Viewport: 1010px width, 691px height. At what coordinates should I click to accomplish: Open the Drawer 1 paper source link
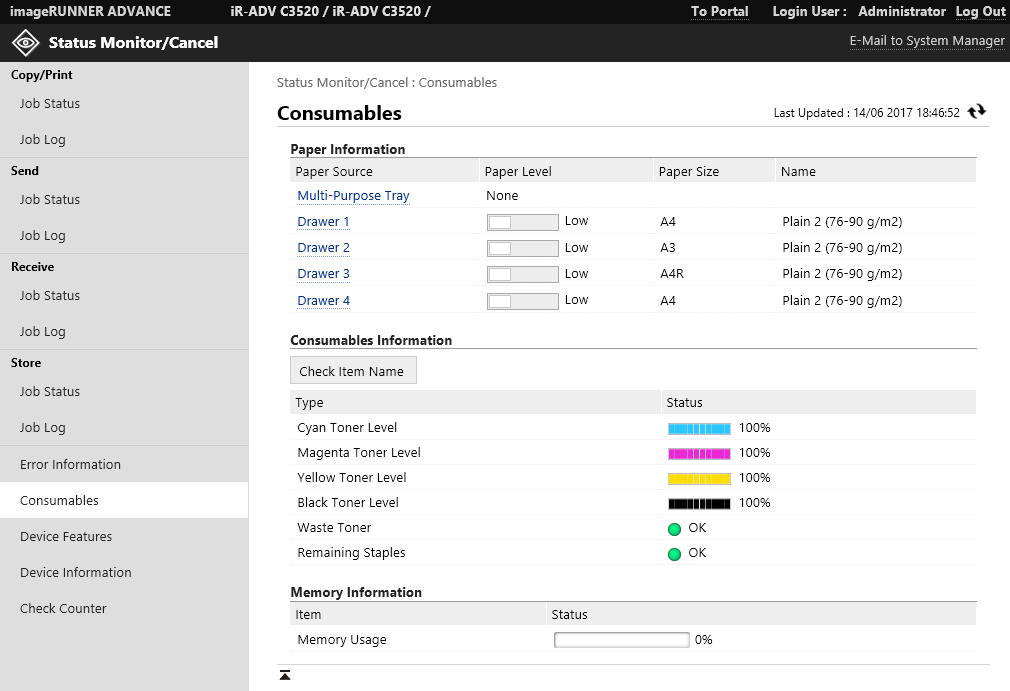(323, 222)
